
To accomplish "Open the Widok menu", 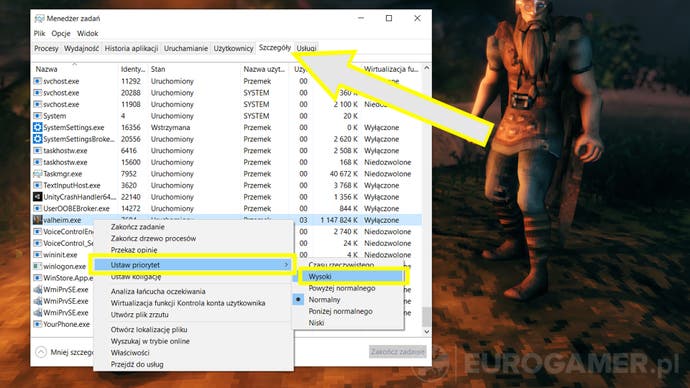I will pyautogui.click(x=88, y=33).
